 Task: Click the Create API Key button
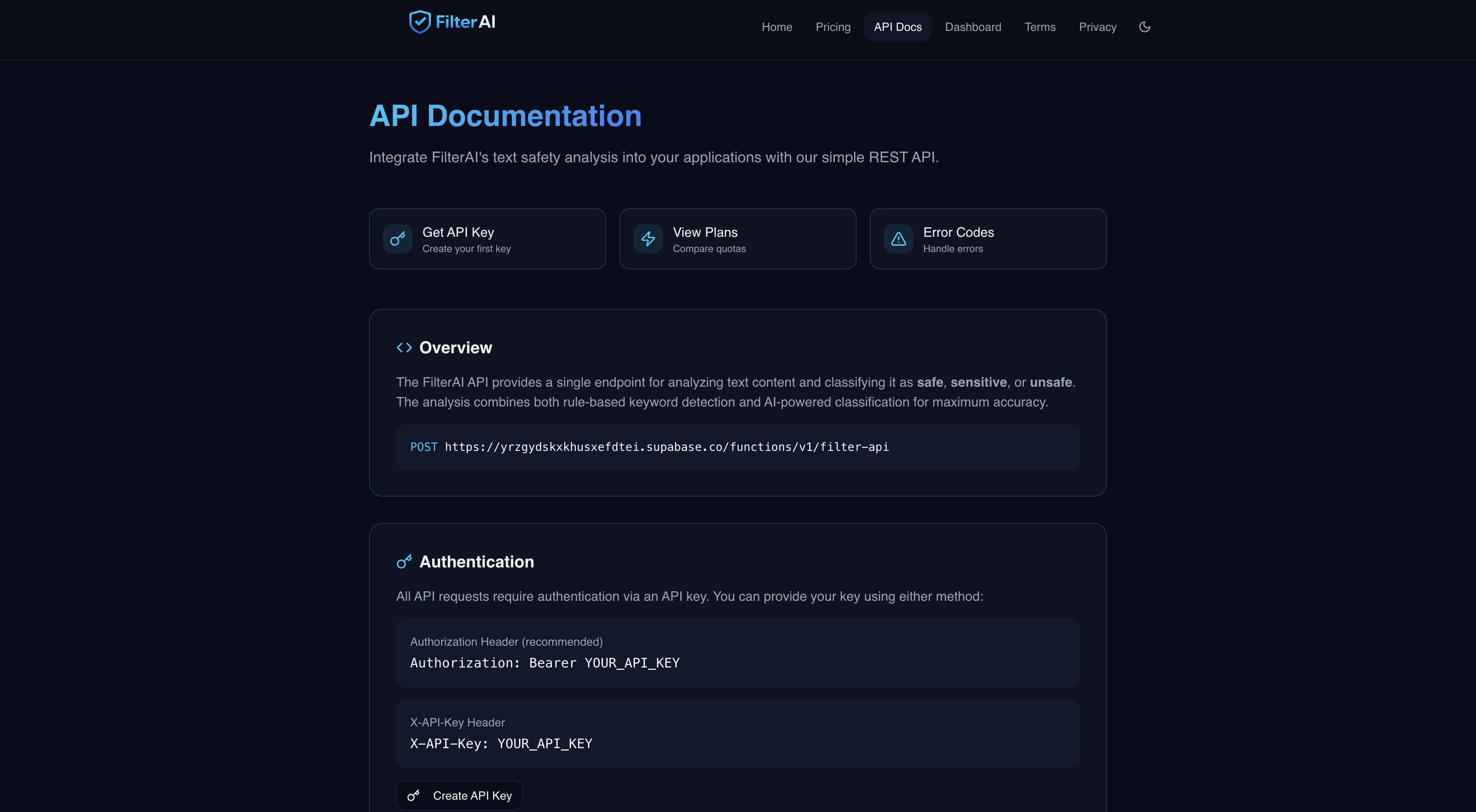pos(458,796)
